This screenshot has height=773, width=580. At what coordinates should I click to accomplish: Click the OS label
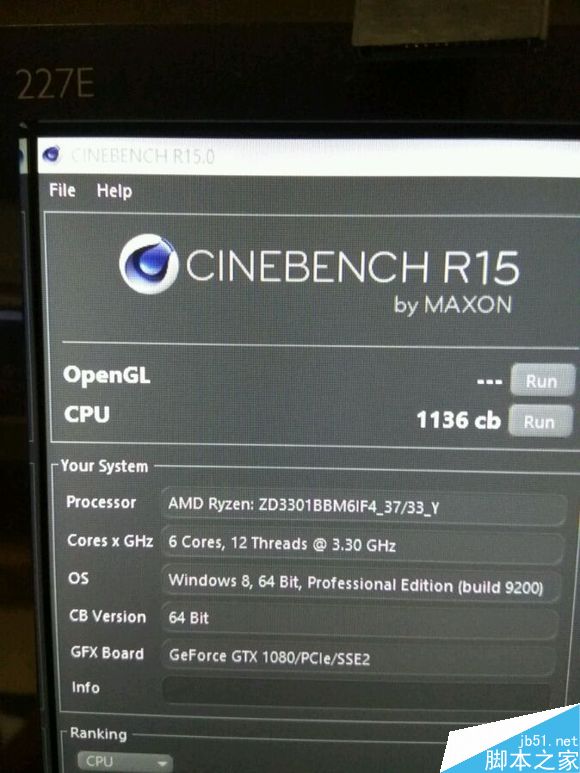coord(78,578)
